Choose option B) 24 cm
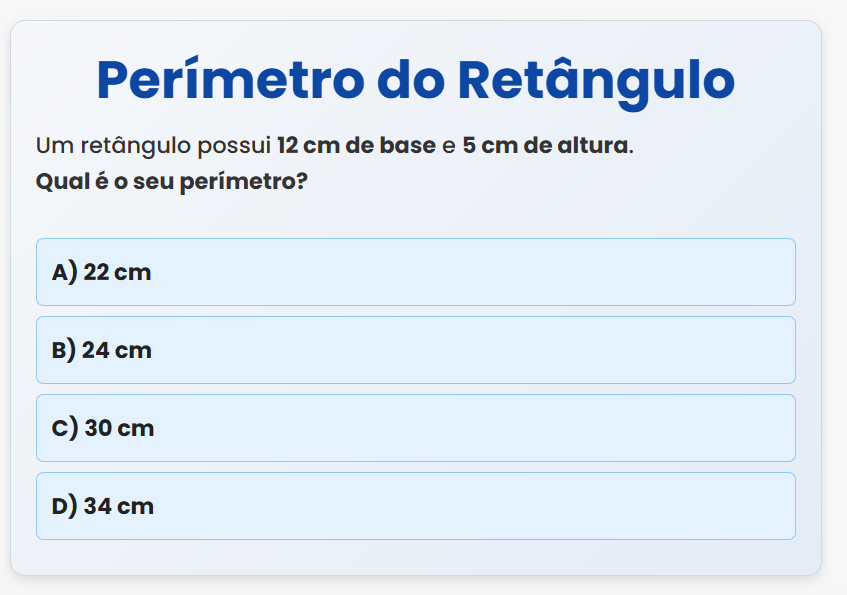 pyautogui.click(x=415, y=350)
